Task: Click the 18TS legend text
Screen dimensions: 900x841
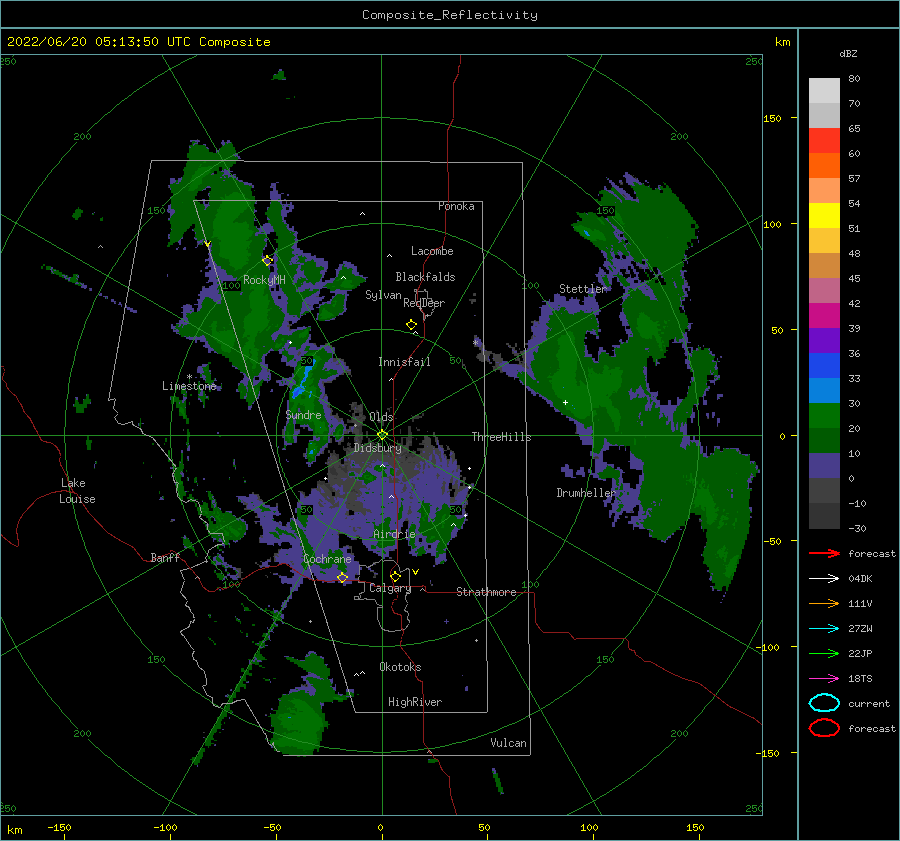Action: 860,679
